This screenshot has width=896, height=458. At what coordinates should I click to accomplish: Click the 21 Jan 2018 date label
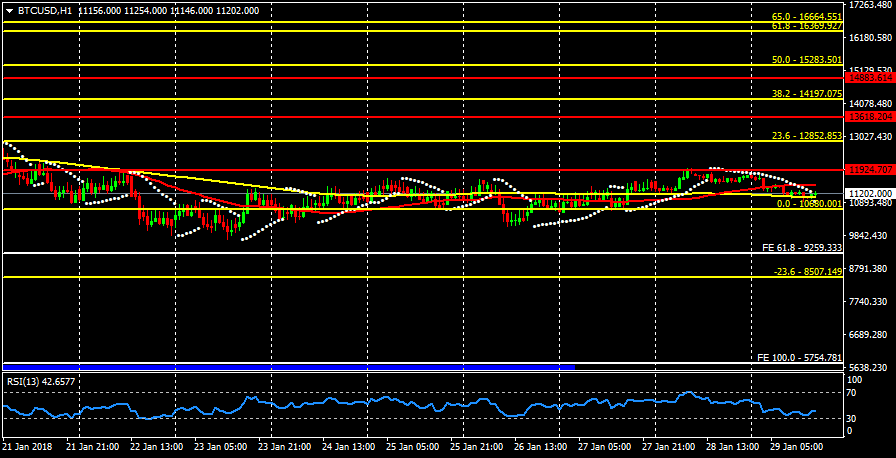click(x=27, y=445)
